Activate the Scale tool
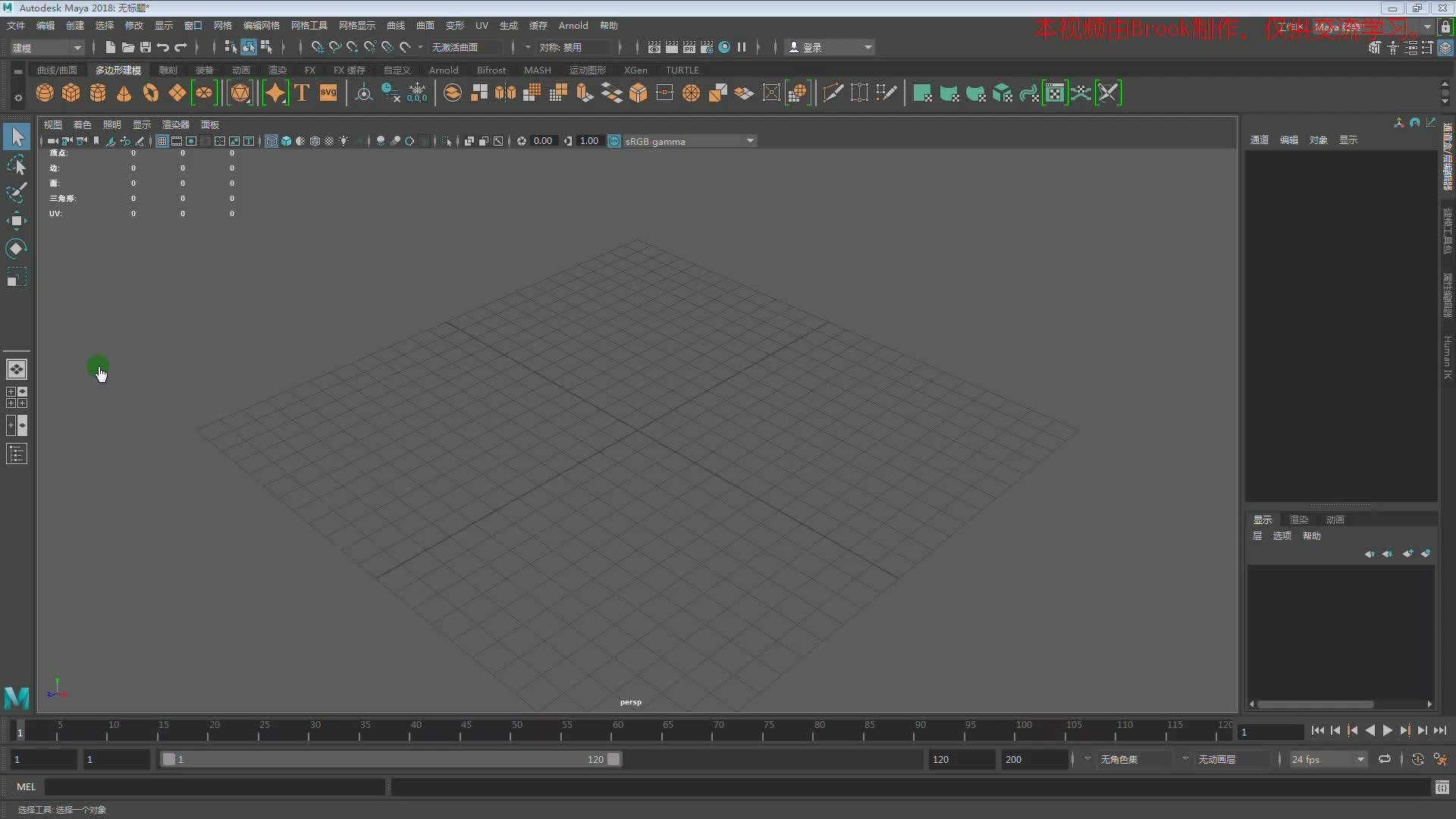Viewport: 1456px width, 819px height. 17,277
